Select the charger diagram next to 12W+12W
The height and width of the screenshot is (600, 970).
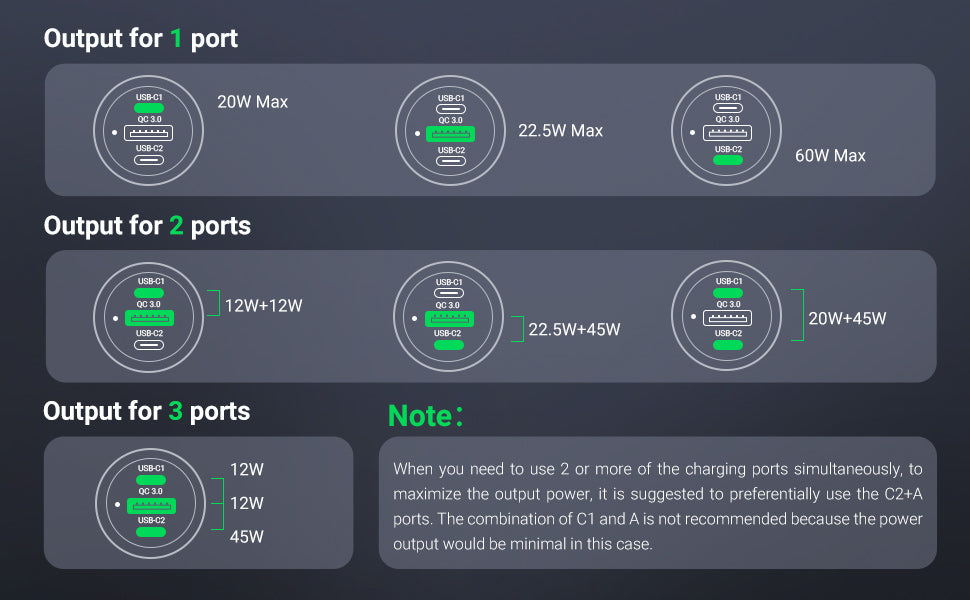pyautogui.click(x=149, y=318)
